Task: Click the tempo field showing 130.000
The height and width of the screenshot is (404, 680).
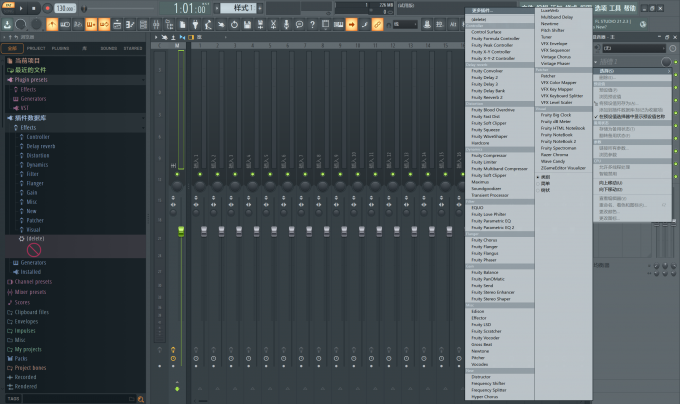Action: [65, 8]
